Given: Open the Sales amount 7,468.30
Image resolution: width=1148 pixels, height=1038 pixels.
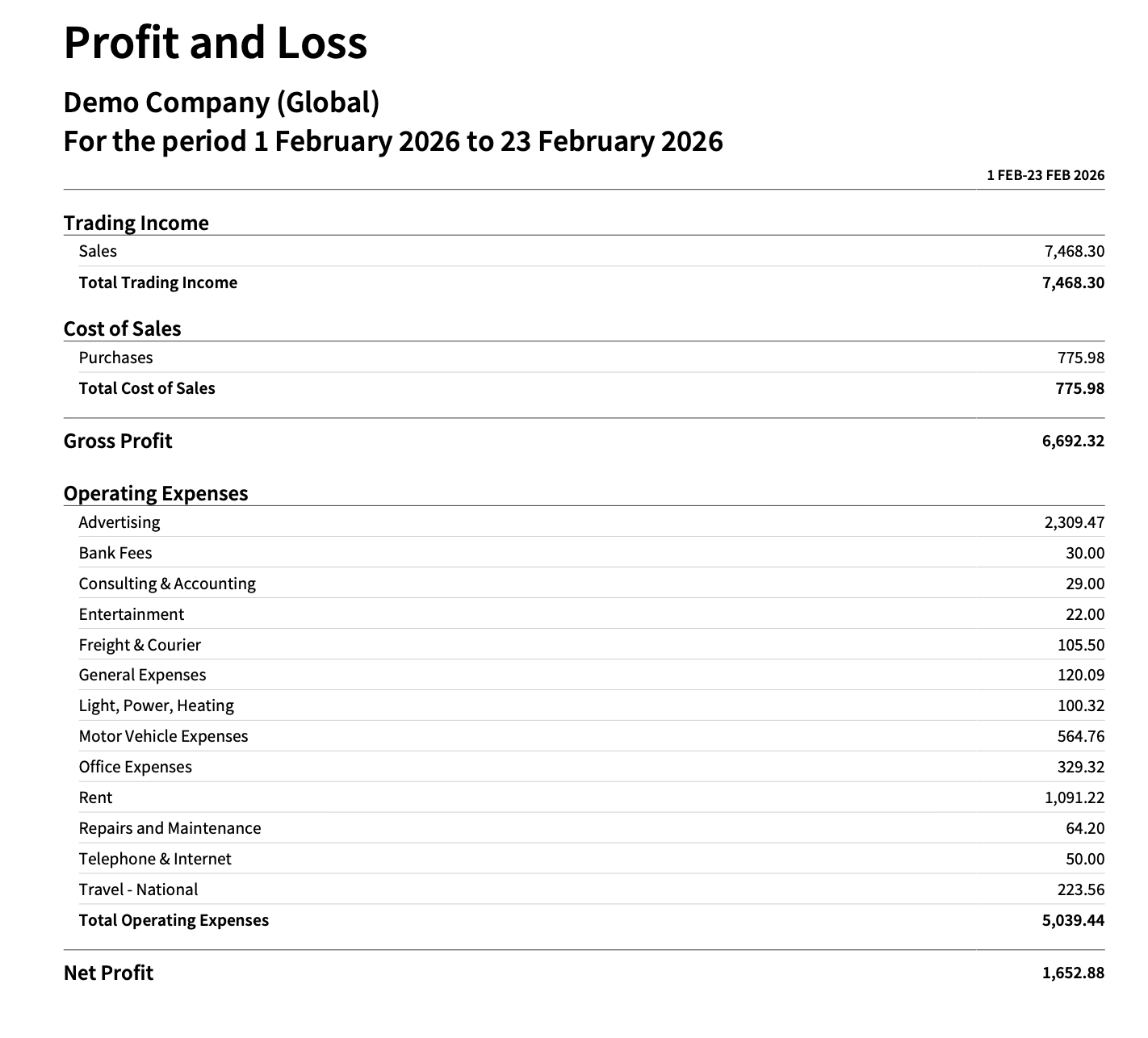Looking at the screenshot, I should [1074, 251].
